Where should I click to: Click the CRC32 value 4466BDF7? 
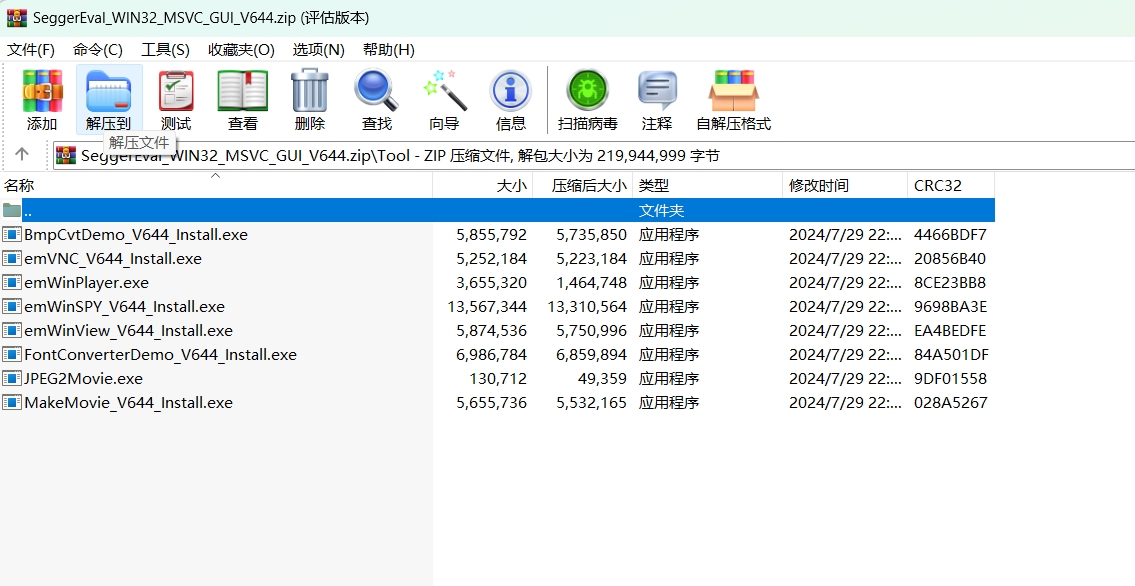coord(950,234)
